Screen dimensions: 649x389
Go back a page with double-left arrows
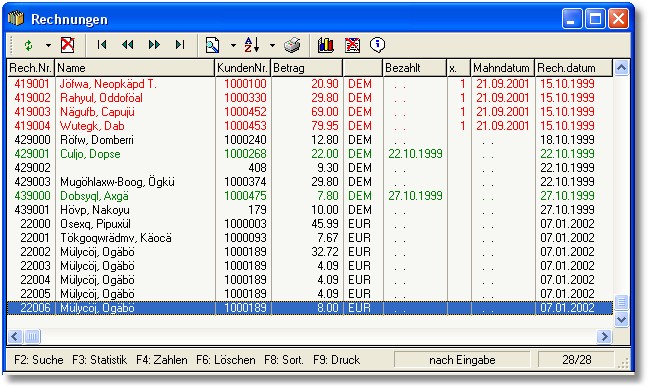[127, 44]
